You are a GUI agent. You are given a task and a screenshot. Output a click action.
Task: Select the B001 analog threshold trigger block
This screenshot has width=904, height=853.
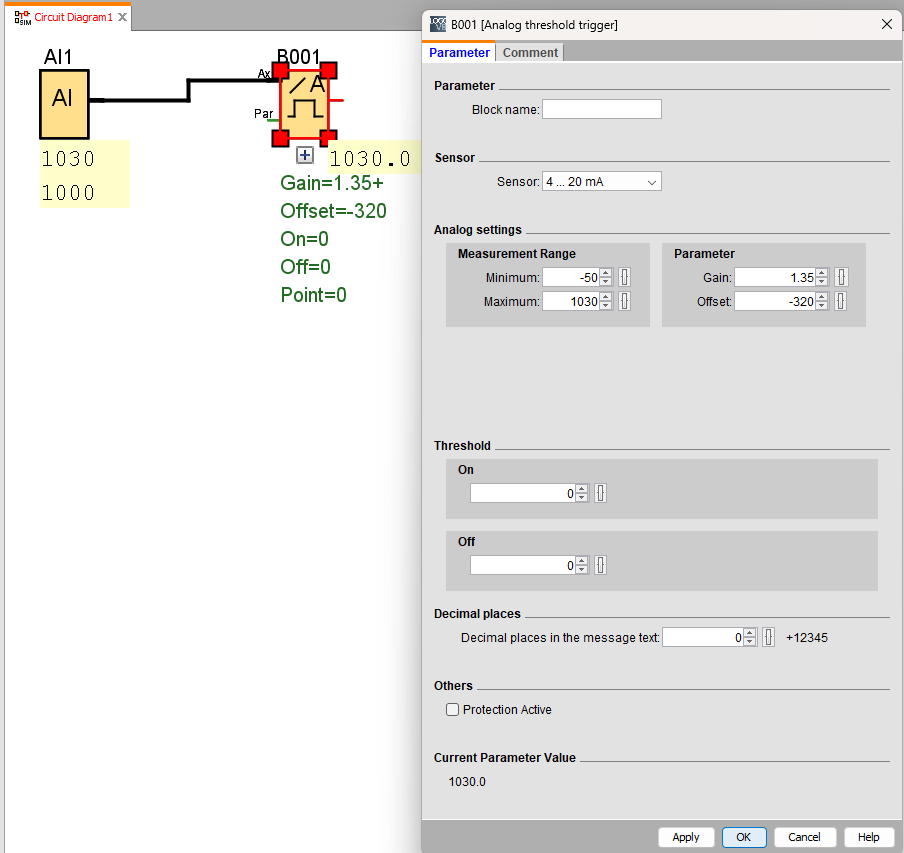(304, 104)
